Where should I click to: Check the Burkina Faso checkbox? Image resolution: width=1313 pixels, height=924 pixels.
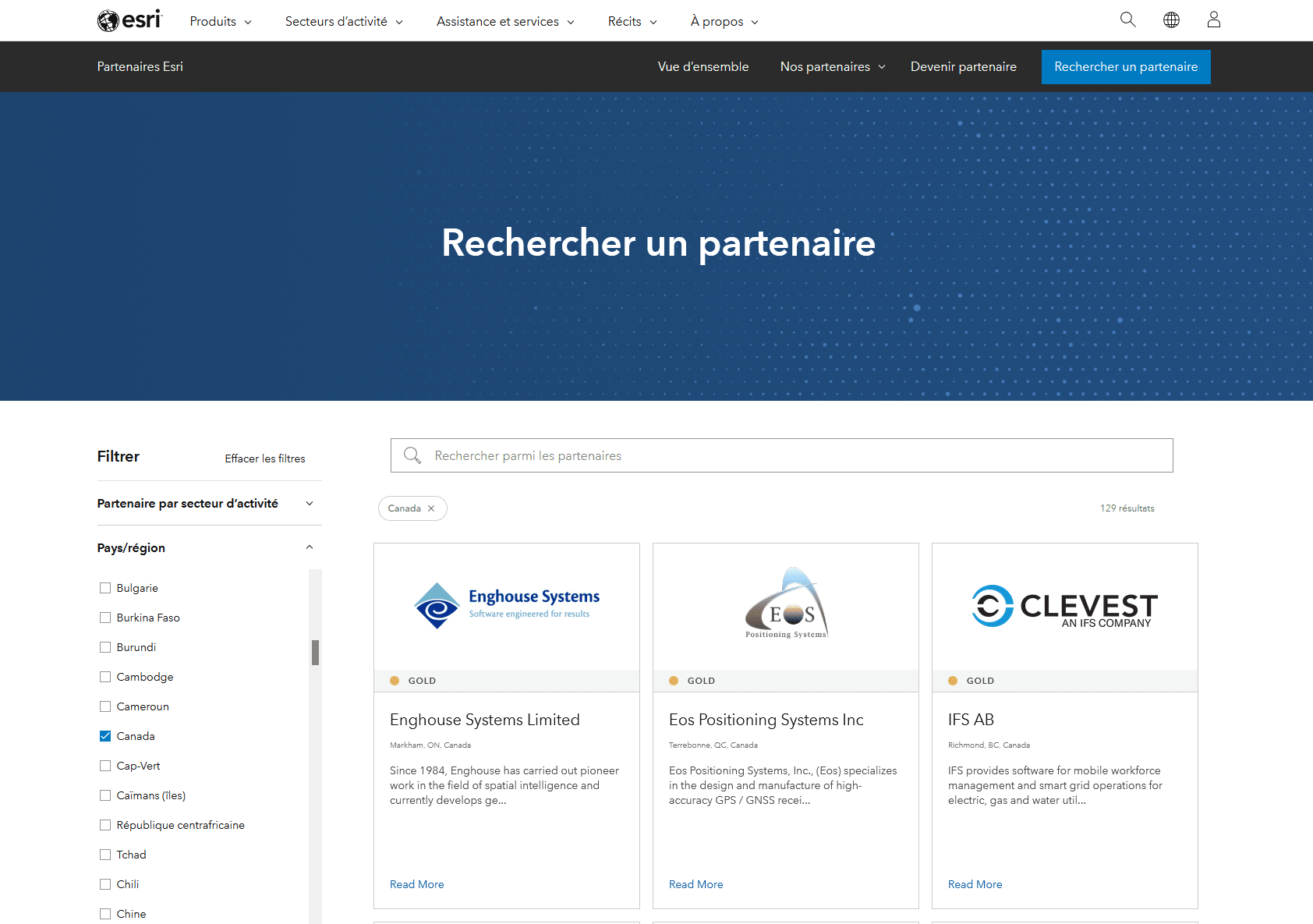(105, 618)
